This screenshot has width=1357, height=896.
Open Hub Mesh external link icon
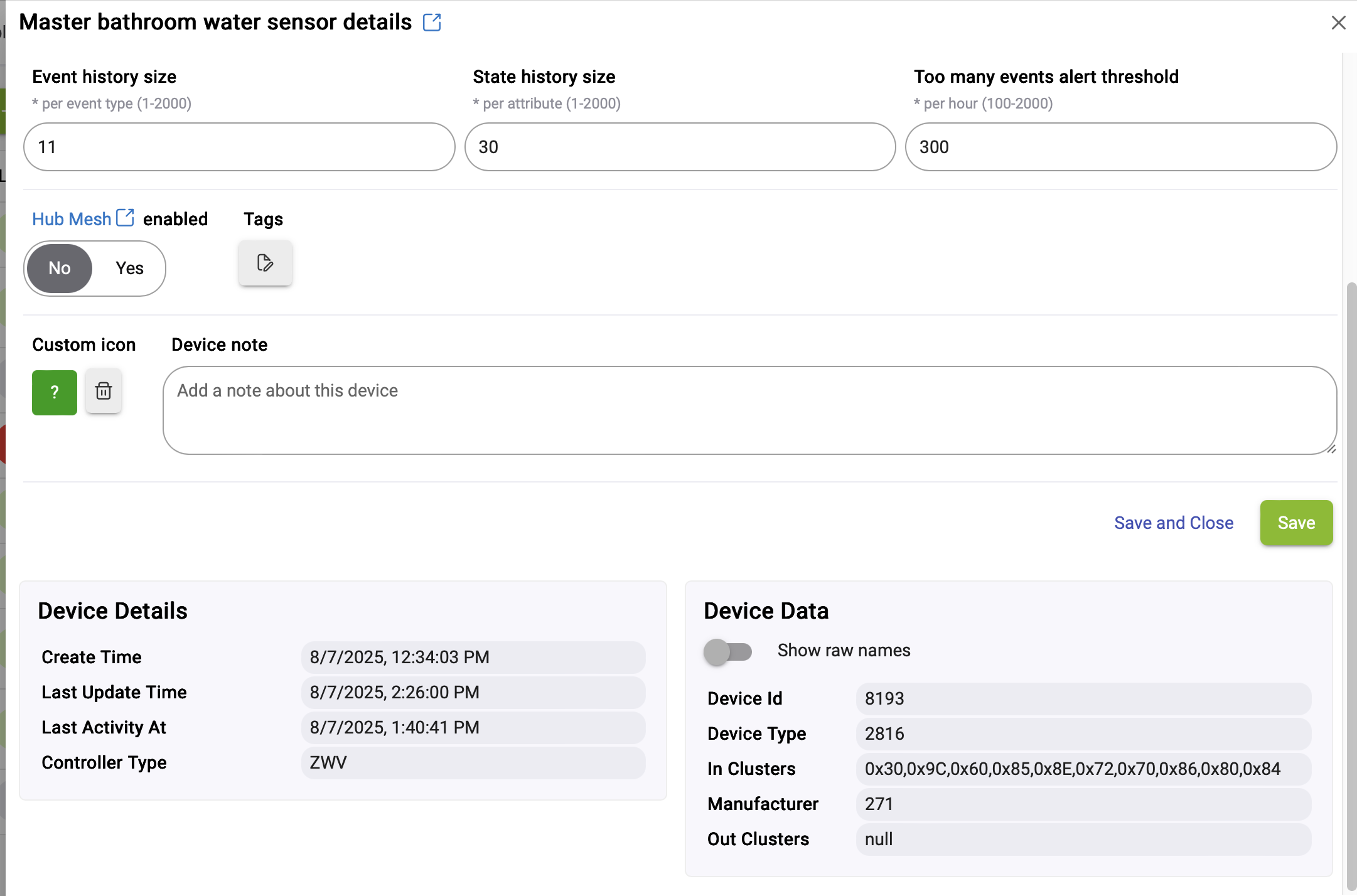(x=126, y=218)
